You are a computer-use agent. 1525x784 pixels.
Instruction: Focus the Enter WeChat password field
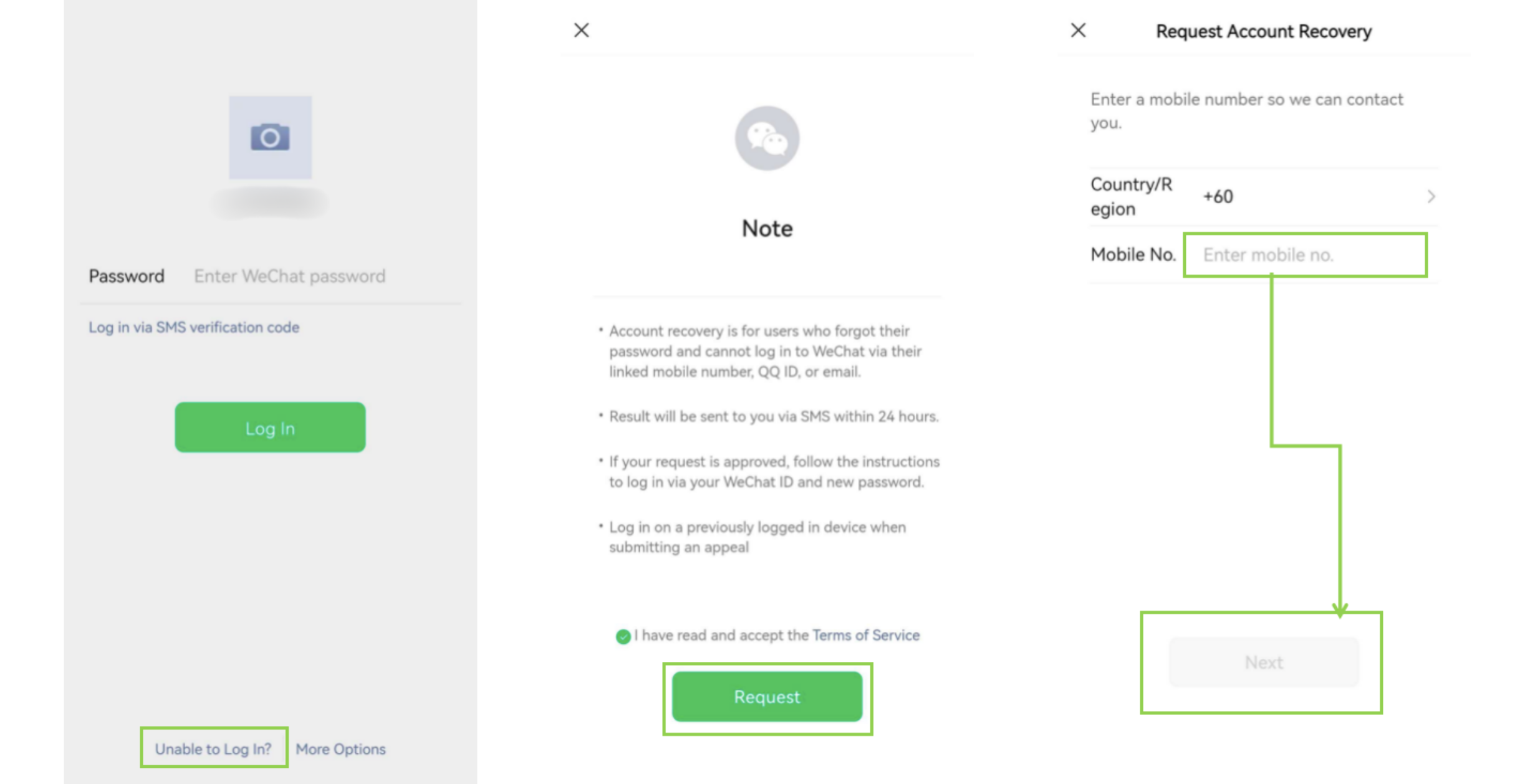[290, 276]
